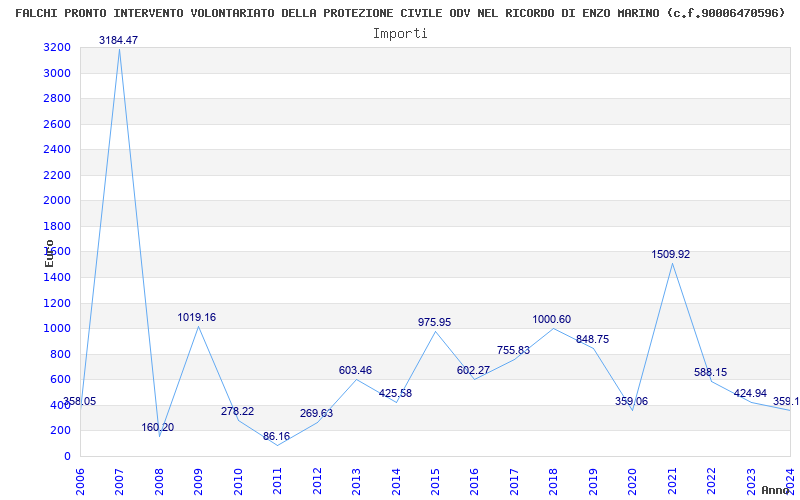Select the 588.15 data label

tap(710, 372)
